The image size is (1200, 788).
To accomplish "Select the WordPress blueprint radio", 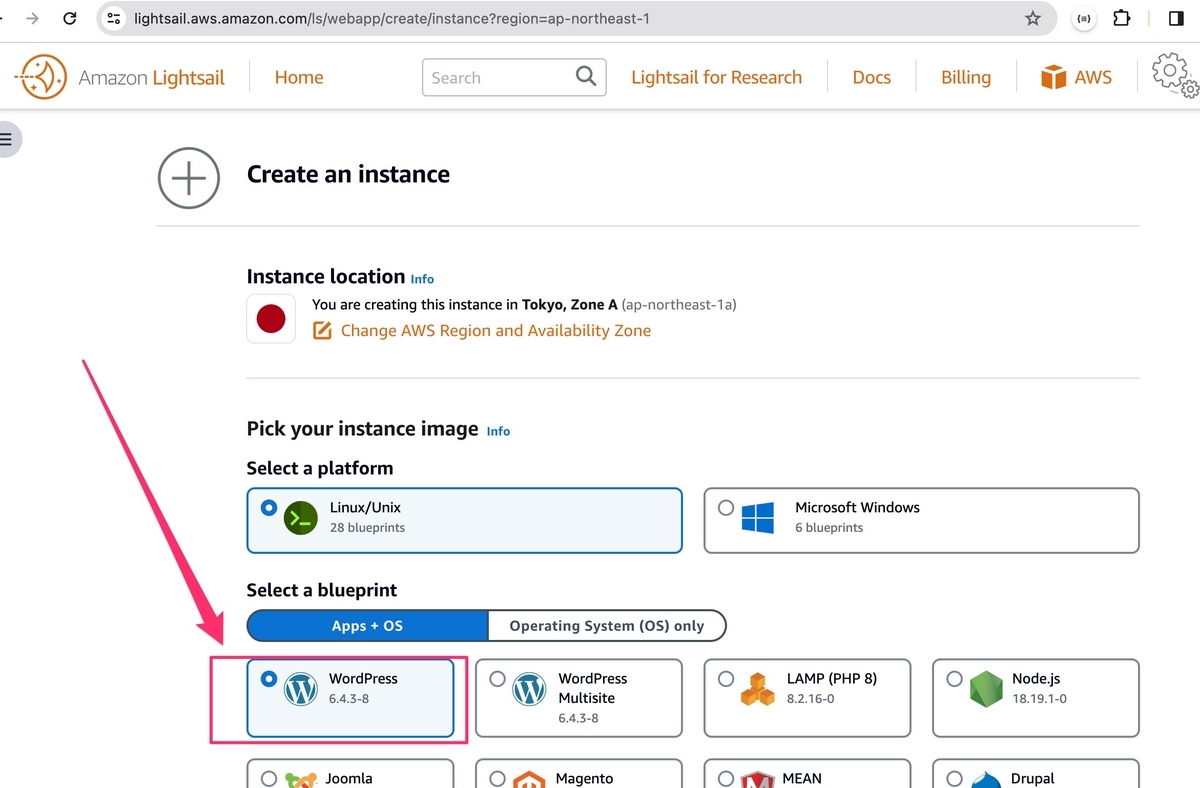I will click(x=268, y=679).
